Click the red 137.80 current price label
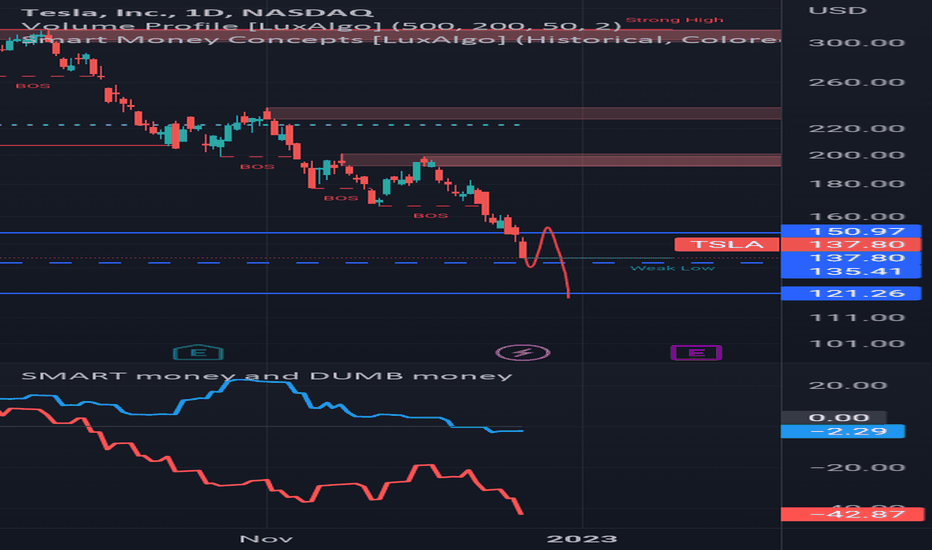 [x=851, y=244]
